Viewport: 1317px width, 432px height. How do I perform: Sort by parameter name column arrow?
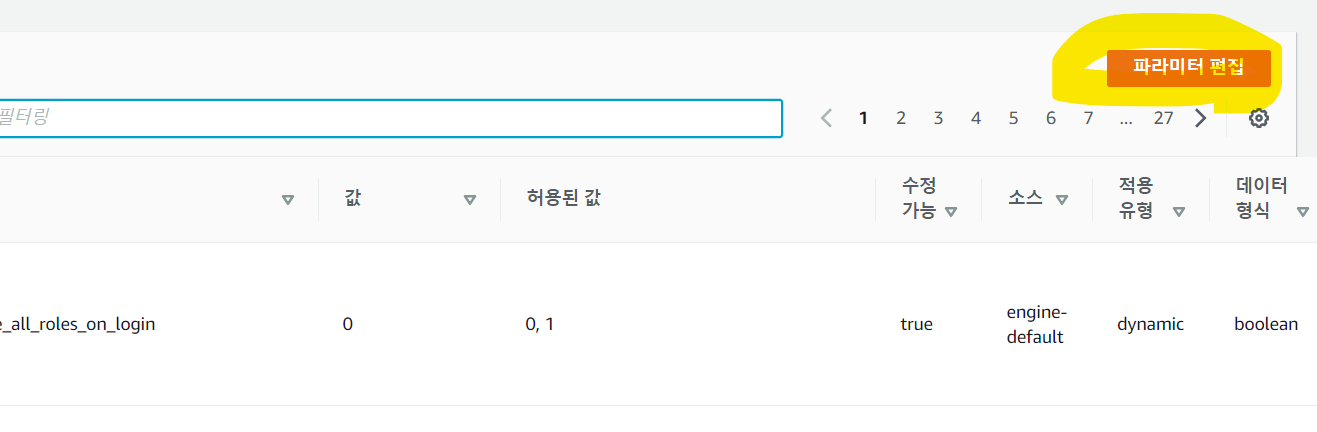(x=288, y=199)
